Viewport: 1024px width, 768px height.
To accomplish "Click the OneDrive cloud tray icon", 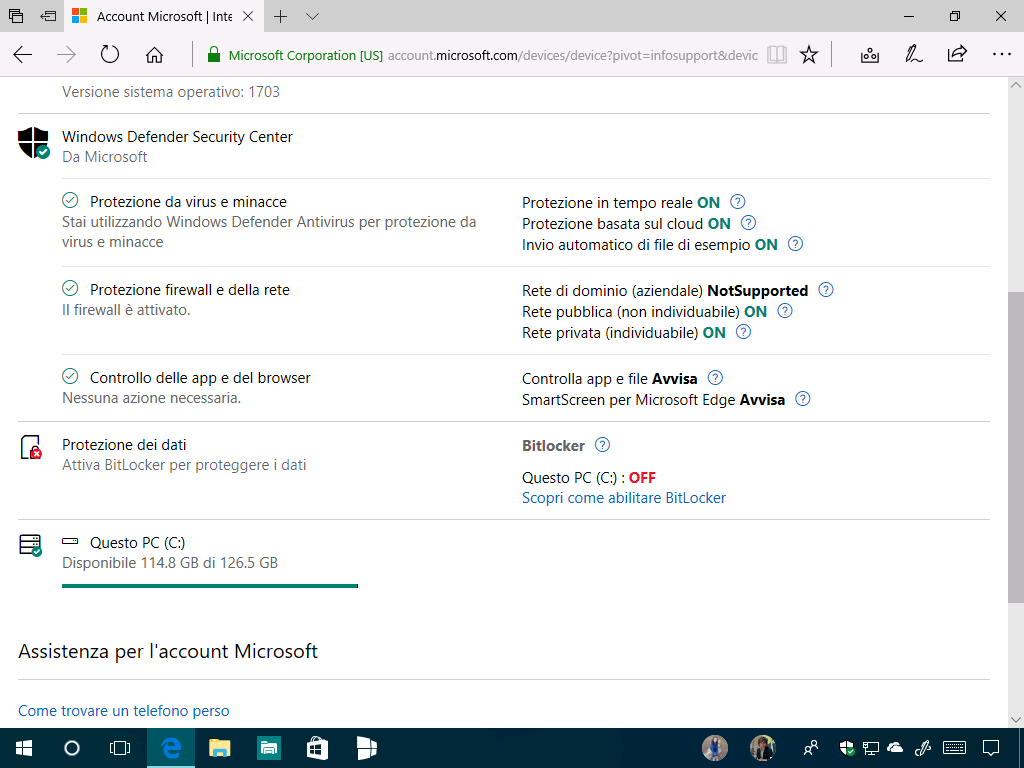I will 895,748.
